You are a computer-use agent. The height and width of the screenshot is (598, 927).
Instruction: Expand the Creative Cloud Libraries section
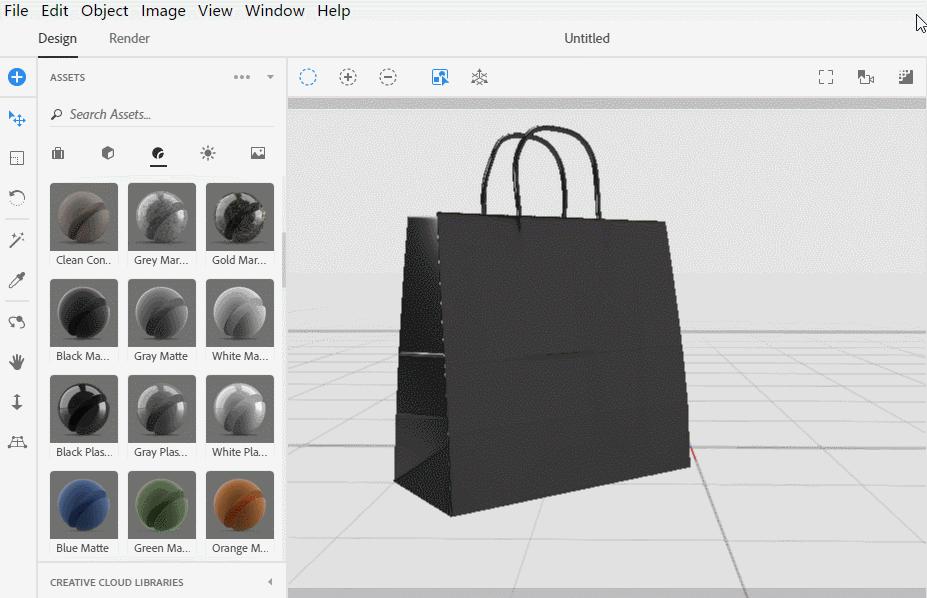tap(269, 582)
